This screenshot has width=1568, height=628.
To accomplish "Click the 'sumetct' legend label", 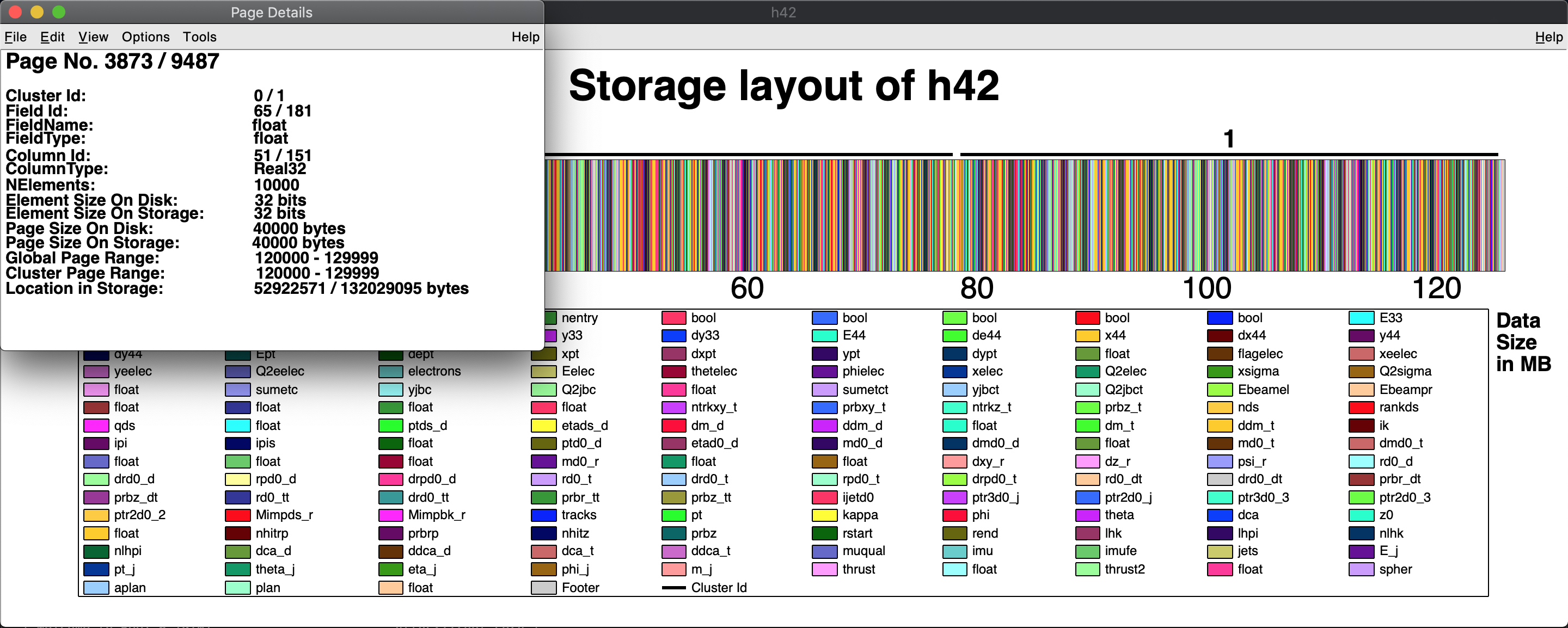I will (865, 390).
